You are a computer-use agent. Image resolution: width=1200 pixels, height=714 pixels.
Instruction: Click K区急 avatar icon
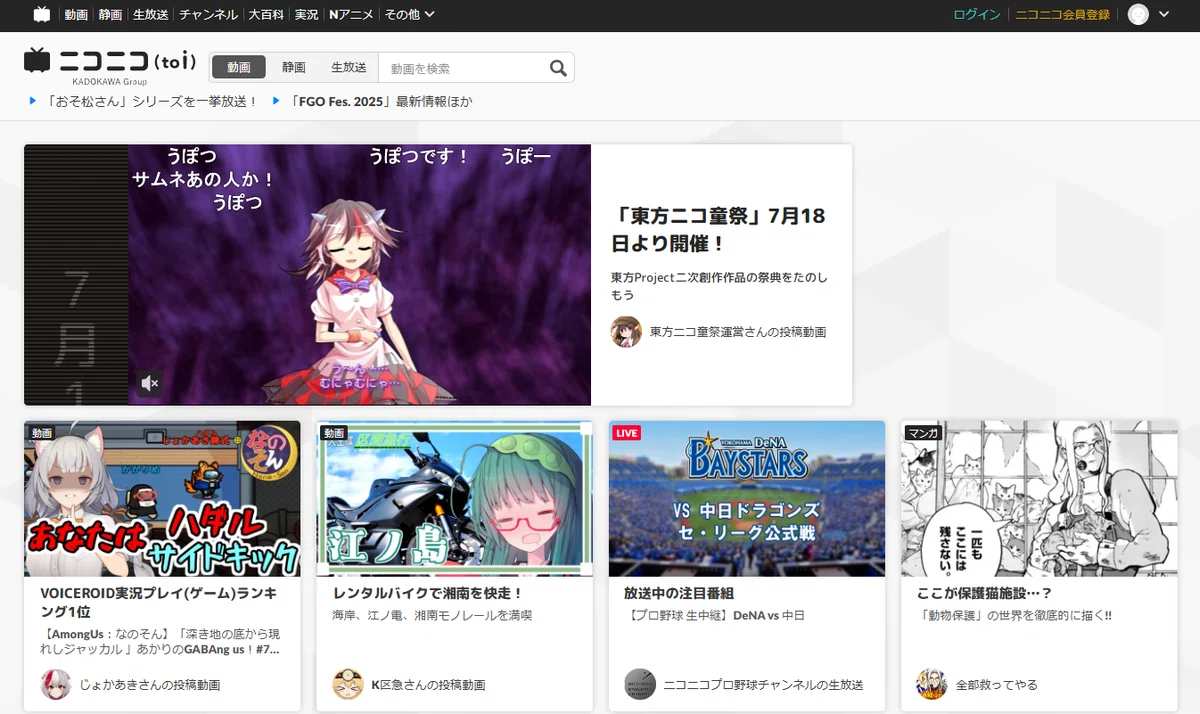point(348,685)
